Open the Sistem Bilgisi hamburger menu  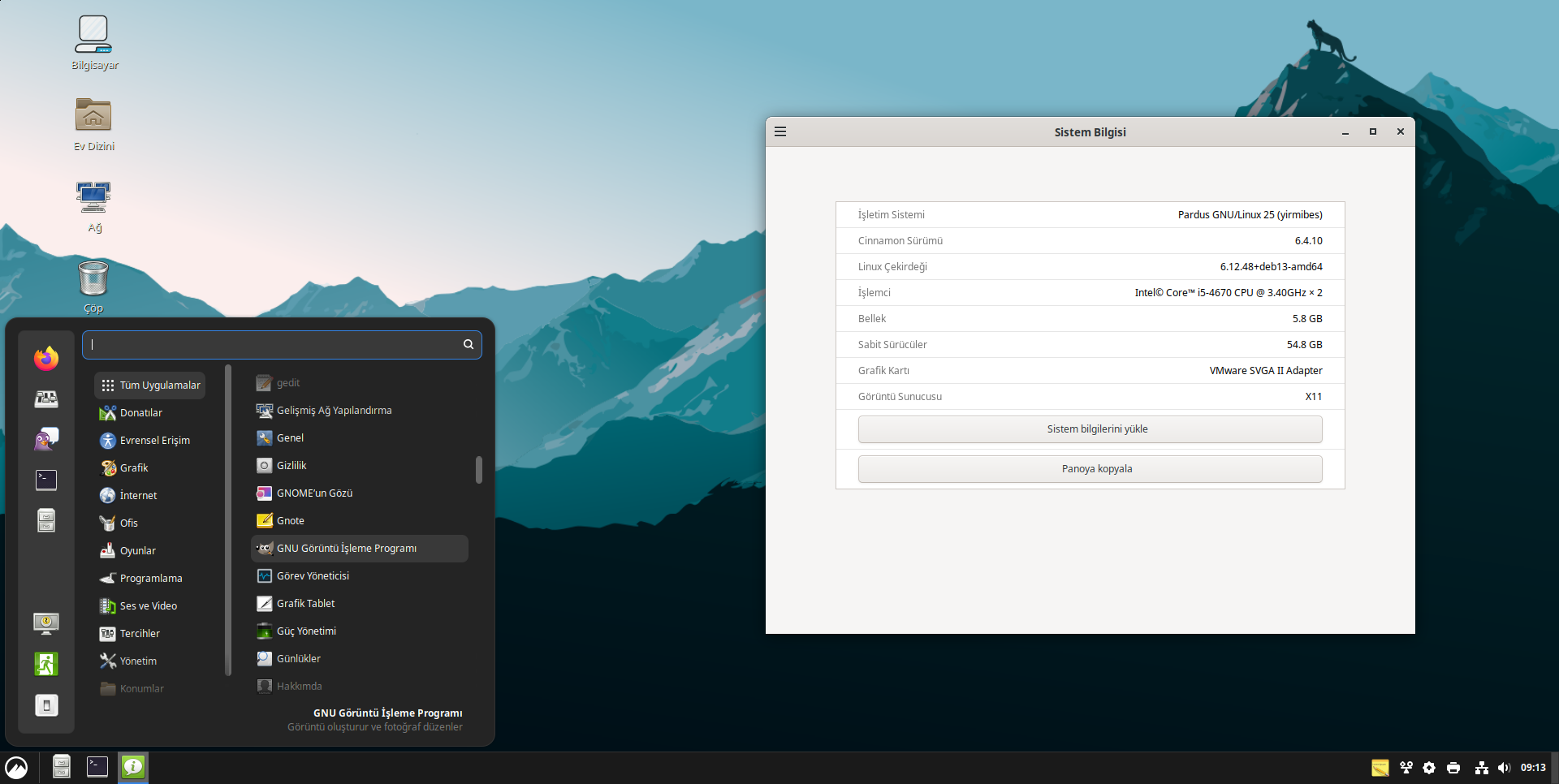point(780,131)
